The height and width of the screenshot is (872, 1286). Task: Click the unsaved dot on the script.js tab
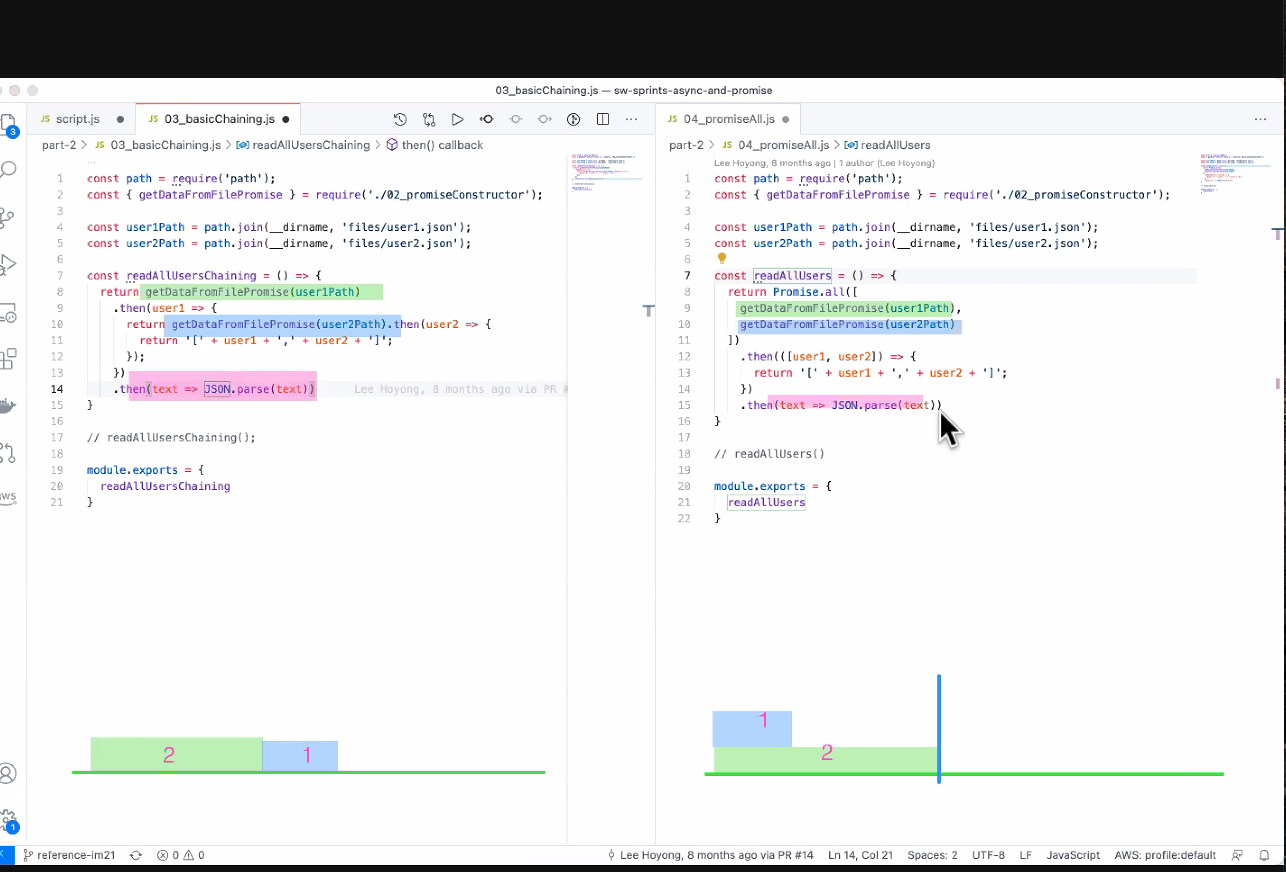coord(120,119)
